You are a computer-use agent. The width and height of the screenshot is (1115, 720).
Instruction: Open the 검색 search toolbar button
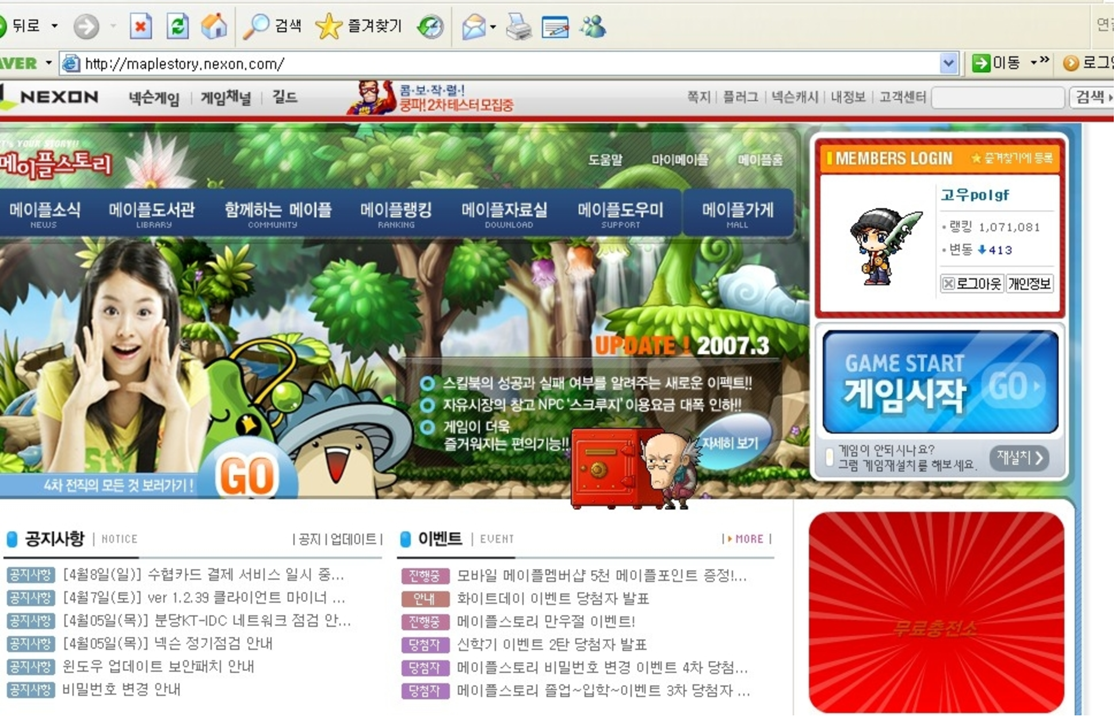click(x=272, y=26)
